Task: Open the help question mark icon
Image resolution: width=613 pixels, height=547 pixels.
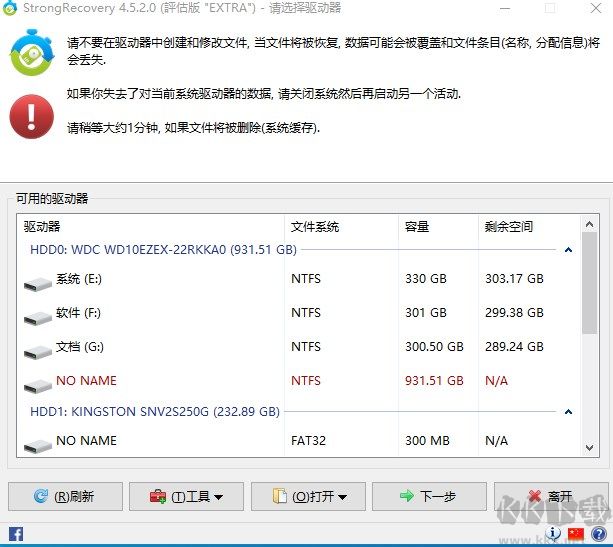Action: tap(599, 534)
